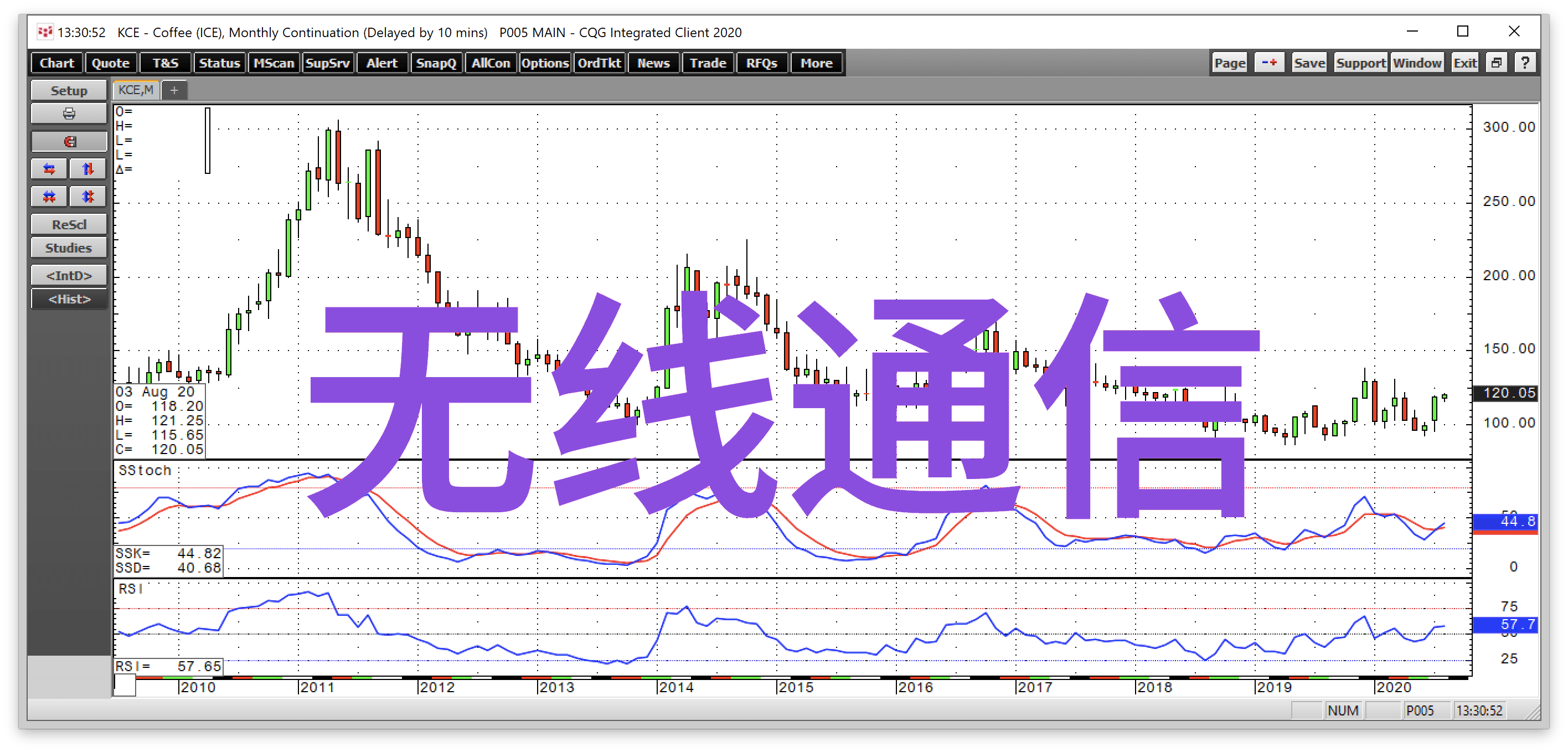Click the 13:30:52 status bar clock

click(x=1479, y=710)
